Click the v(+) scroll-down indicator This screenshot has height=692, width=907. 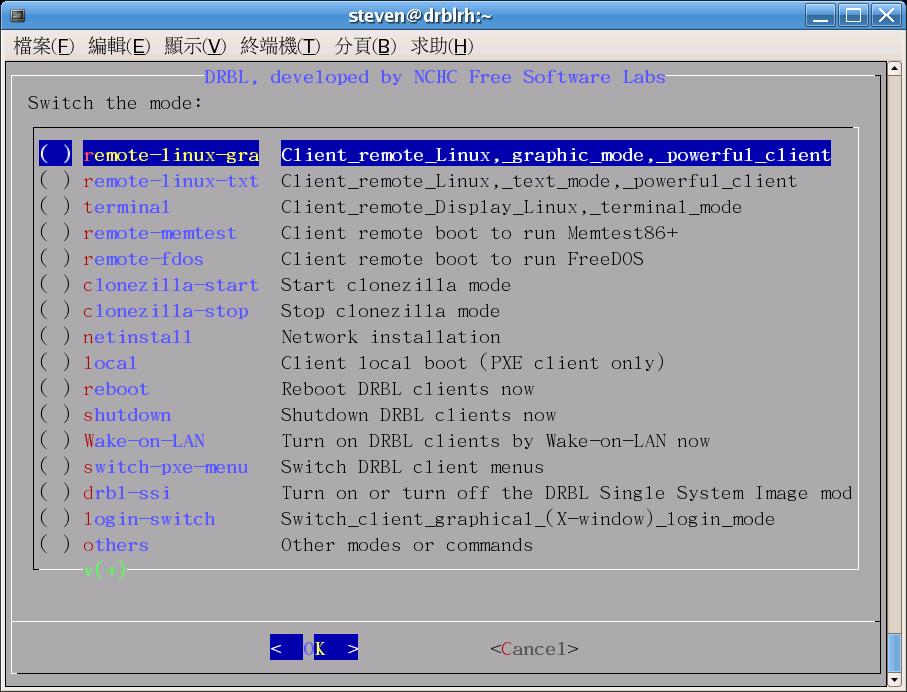coord(105,570)
